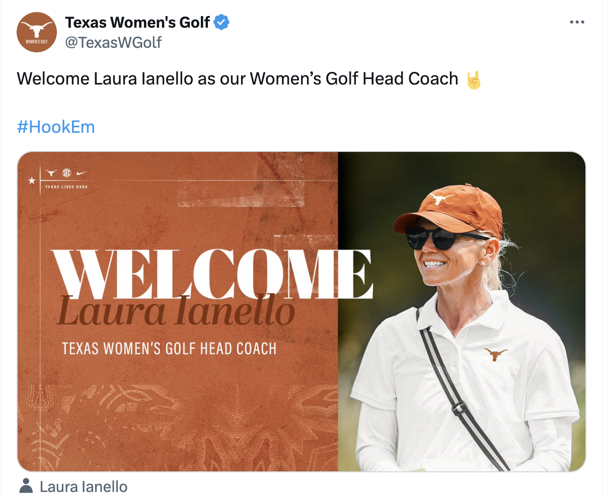Open the @TexasWGolf handle link
603x500 pixels.
point(113,42)
